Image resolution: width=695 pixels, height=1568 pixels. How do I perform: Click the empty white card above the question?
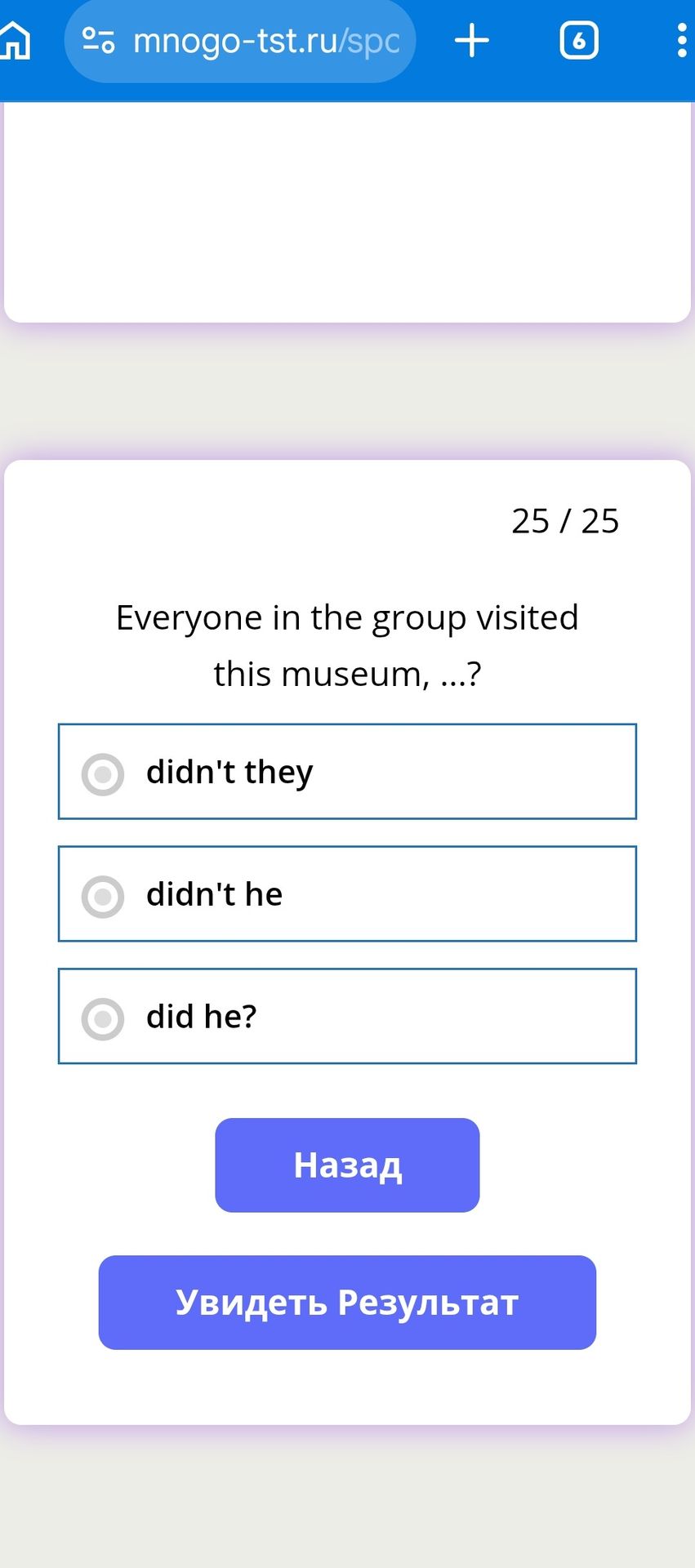point(347,212)
